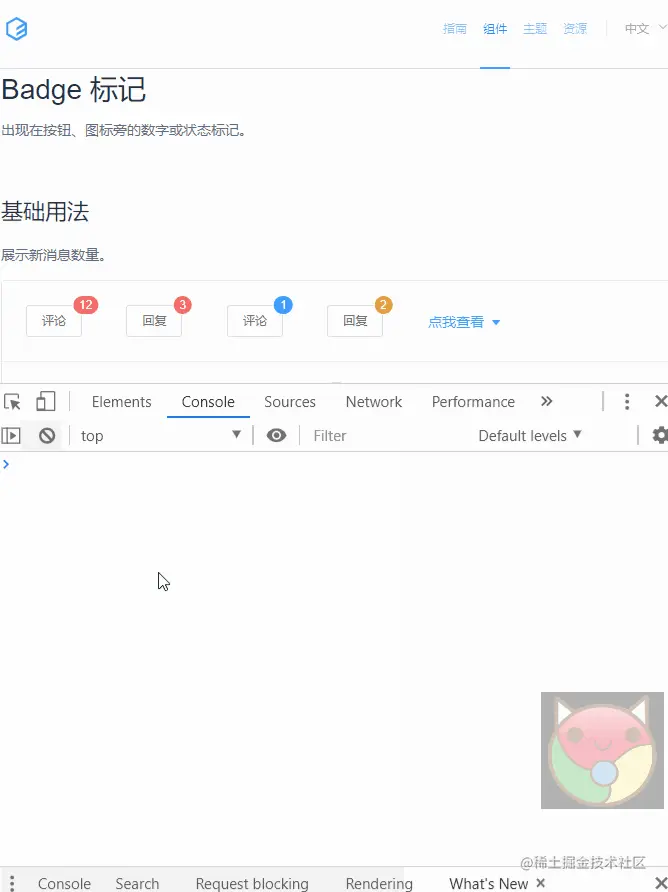Close the bottom drawer
This screenshot has width=668, height=892.
pos(661,883)
